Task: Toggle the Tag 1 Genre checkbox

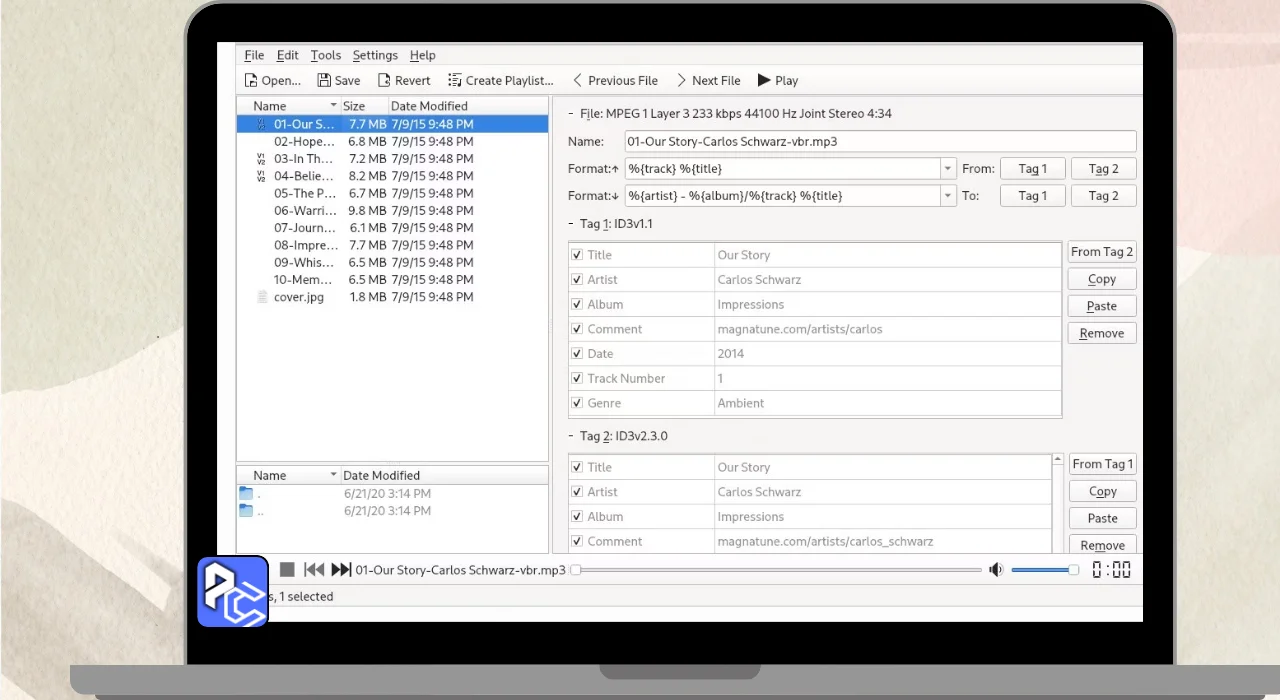Action: [x=577, y=403]
